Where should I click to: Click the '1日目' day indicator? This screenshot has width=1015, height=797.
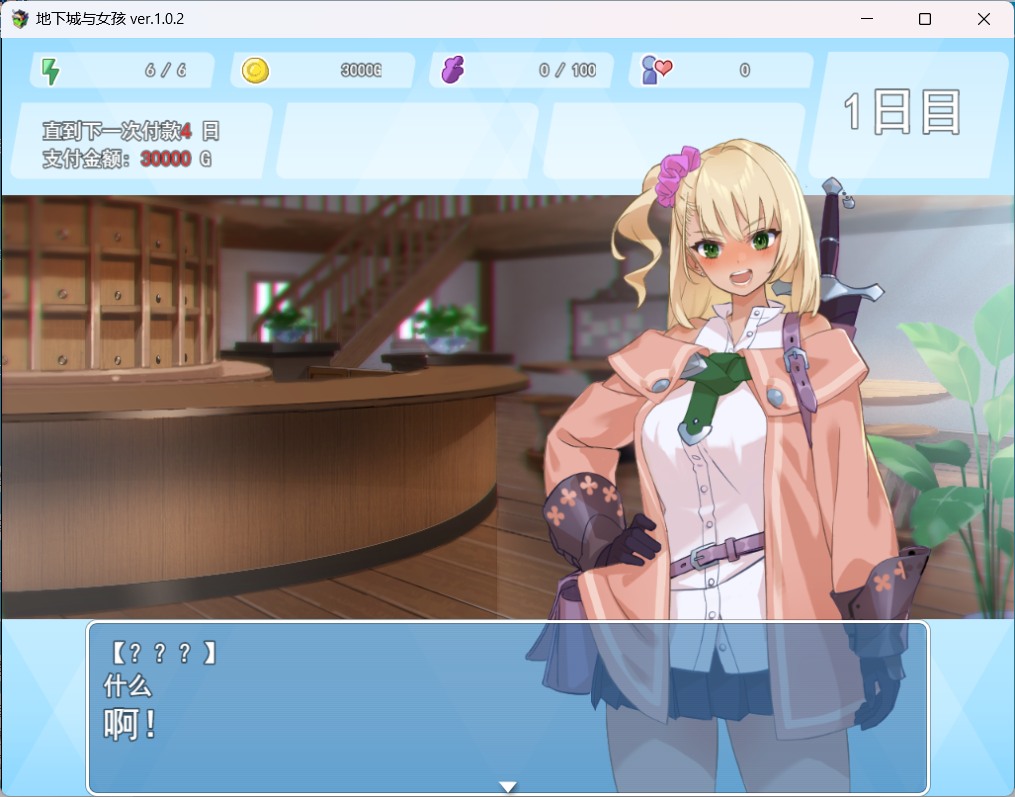point(902,110)
